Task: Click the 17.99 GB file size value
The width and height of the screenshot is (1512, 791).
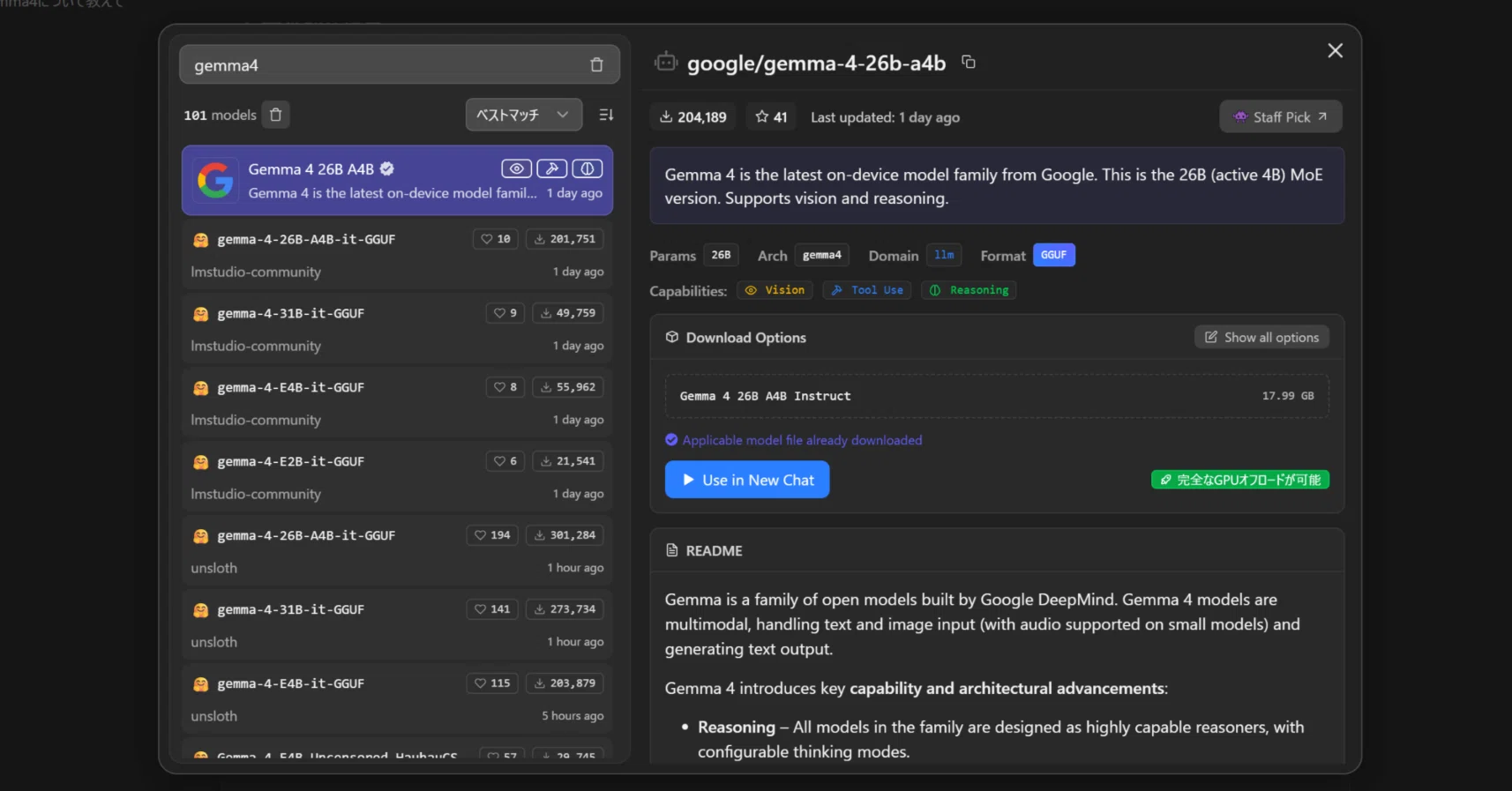Action: tap(1288, 396)
